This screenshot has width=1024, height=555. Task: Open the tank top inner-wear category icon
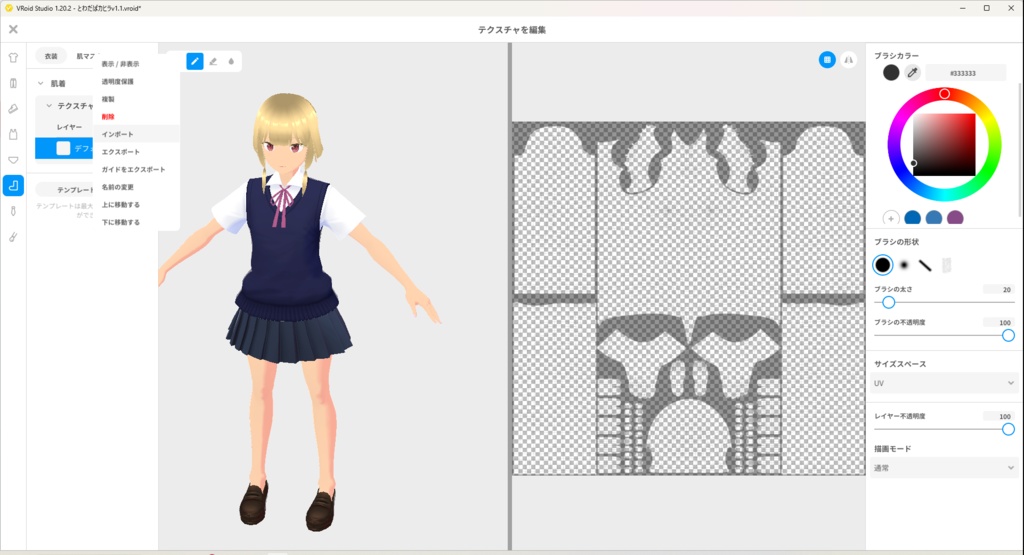click(x=13, y=135)
